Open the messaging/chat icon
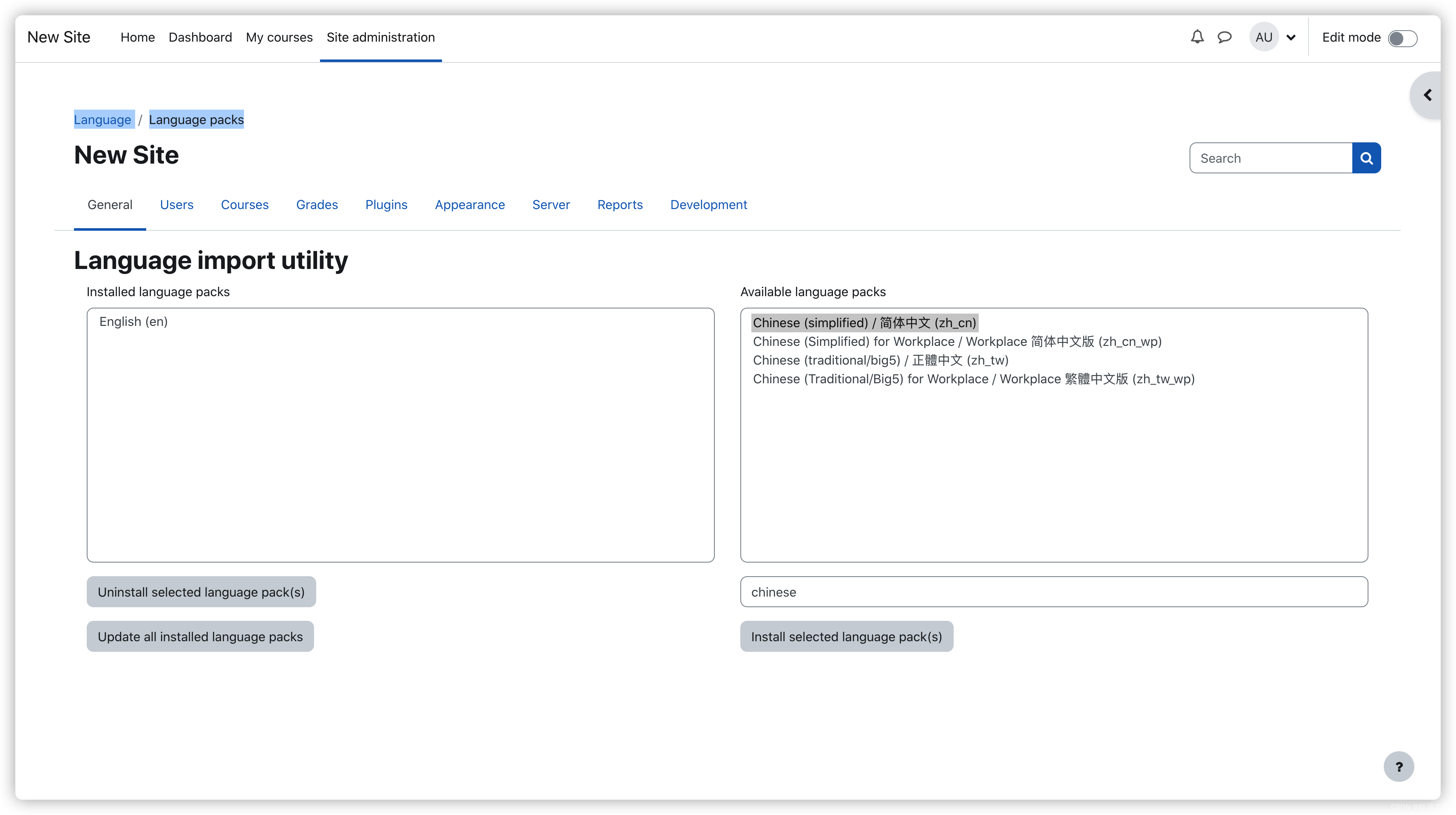Screen dimensions: 1456x815 (x=1224, y=37)
